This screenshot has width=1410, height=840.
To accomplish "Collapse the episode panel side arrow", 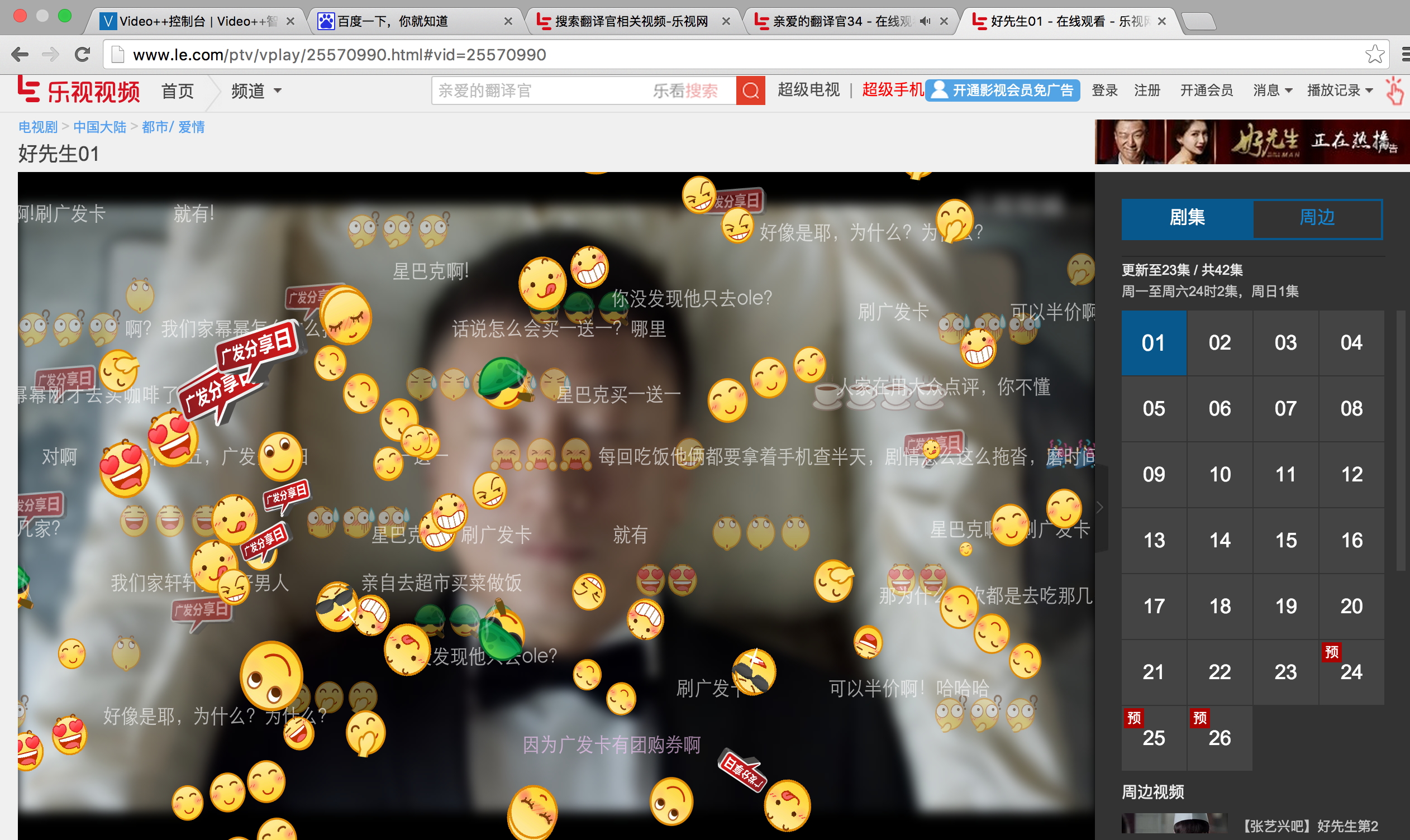I will 1101,508.
